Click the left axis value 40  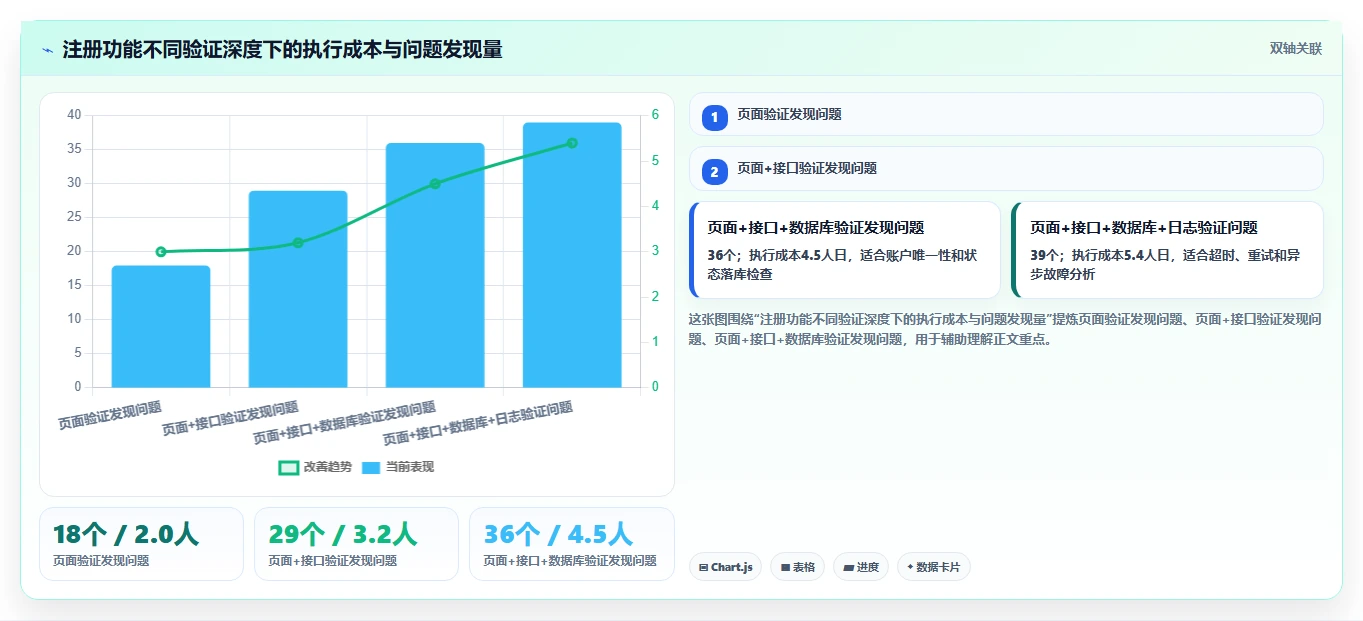(74, 115)
